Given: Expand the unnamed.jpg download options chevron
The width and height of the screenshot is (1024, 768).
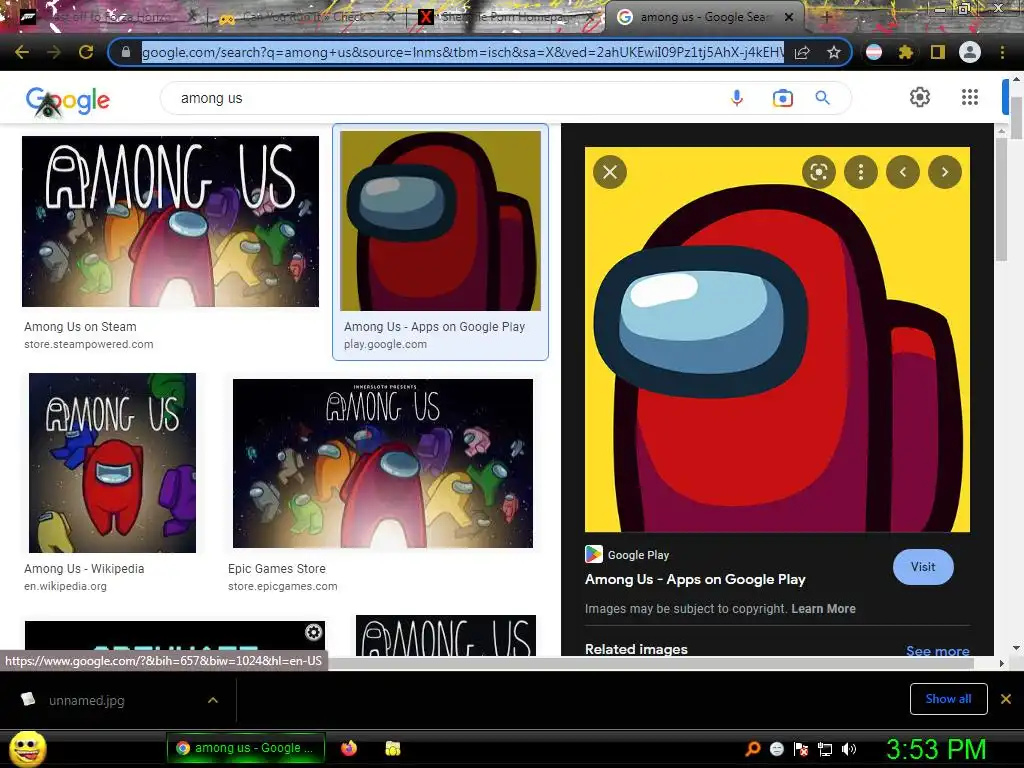Looking at the screenshot, I should pos(213,700).
